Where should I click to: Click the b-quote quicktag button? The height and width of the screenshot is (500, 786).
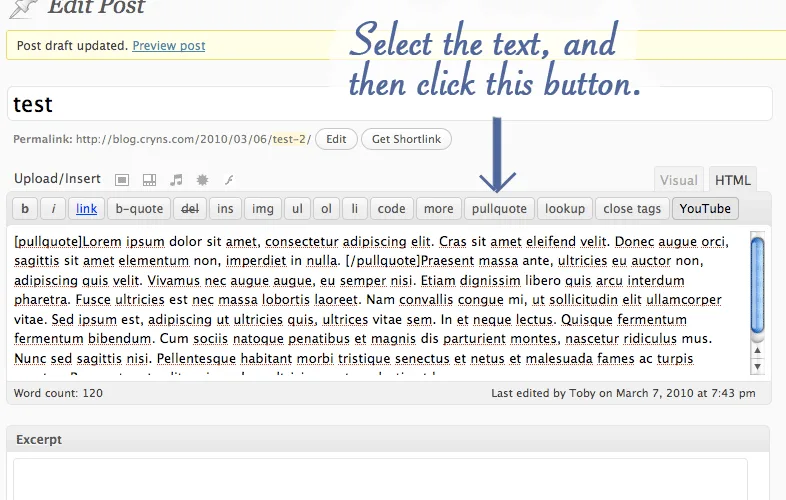(139, 209)
